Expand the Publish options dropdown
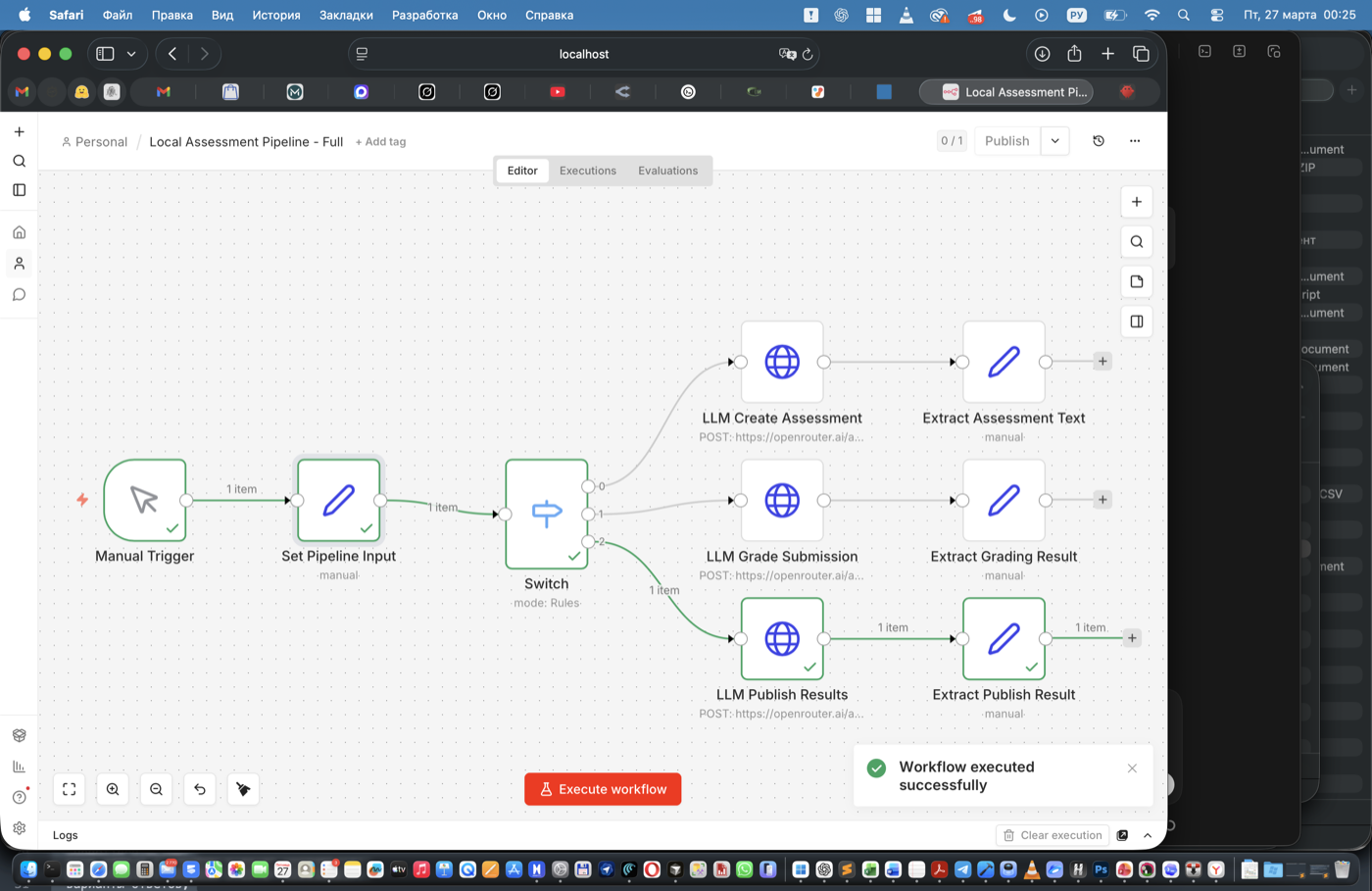The image size is (1372, 891). tap(1055, 141)
